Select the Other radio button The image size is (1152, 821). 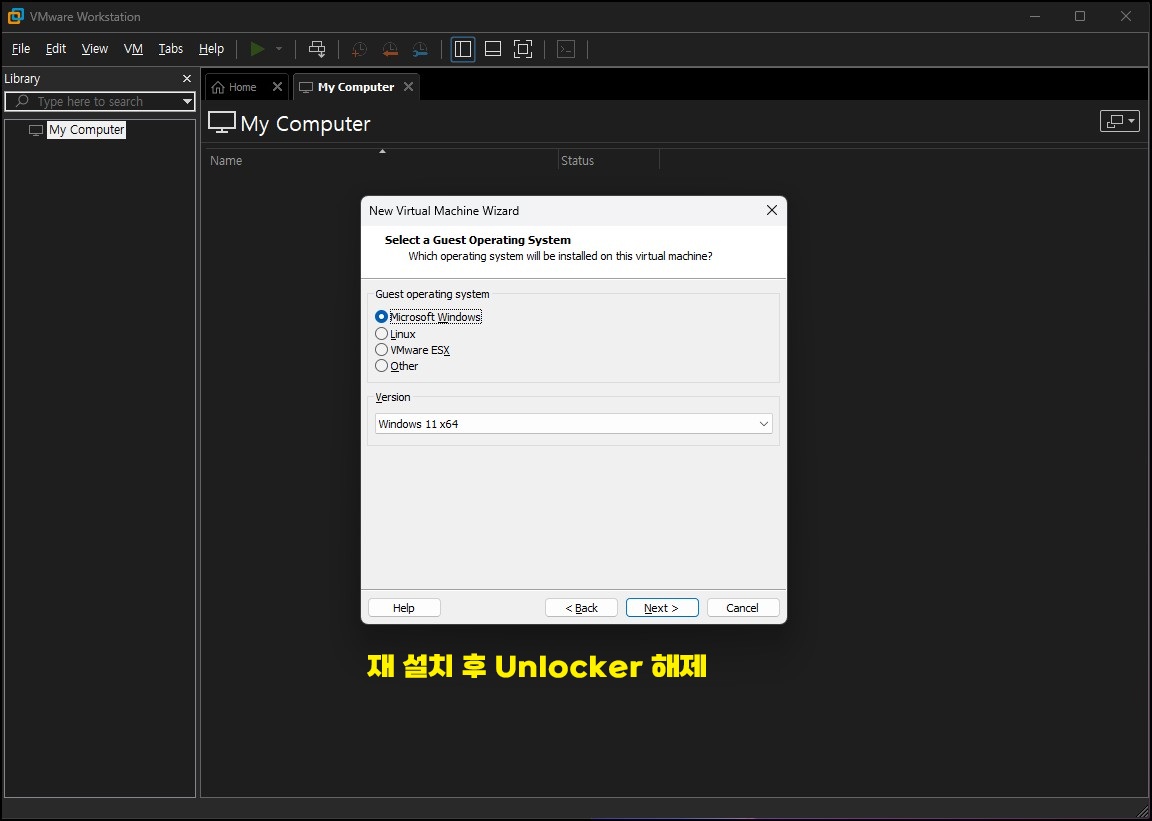coord(381,366)
